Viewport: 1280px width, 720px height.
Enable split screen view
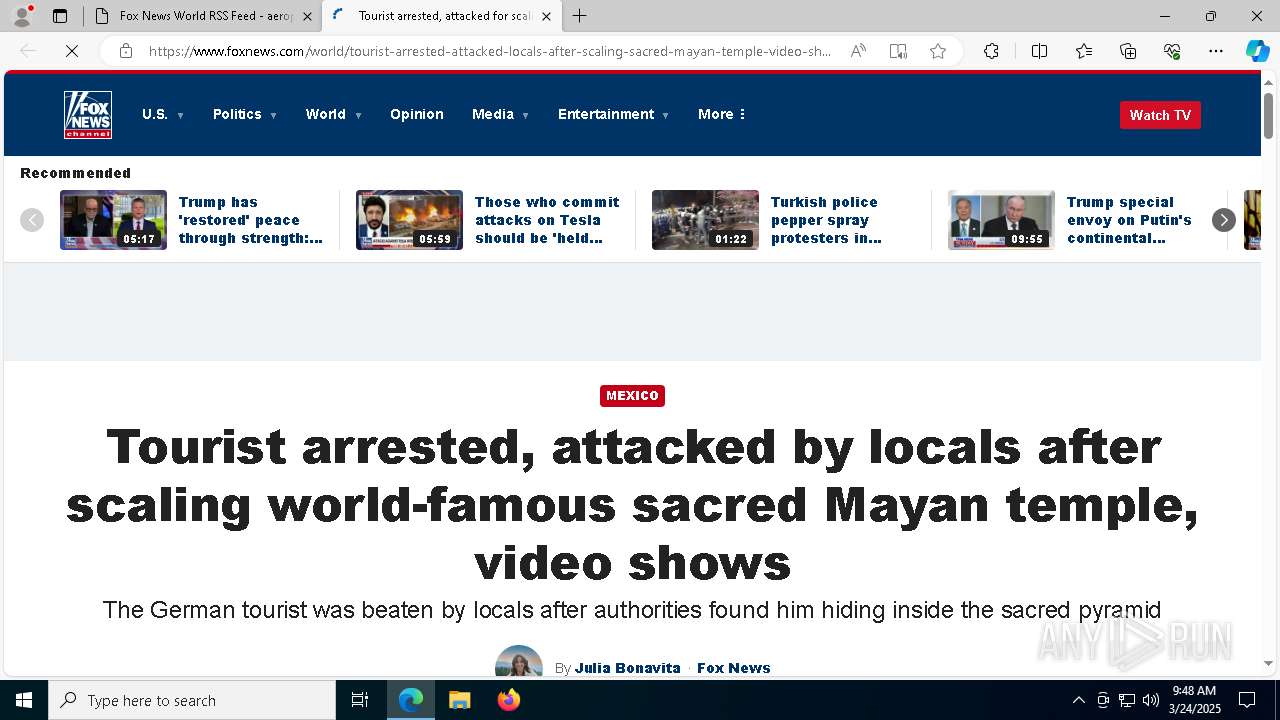tap(1039, 51)
